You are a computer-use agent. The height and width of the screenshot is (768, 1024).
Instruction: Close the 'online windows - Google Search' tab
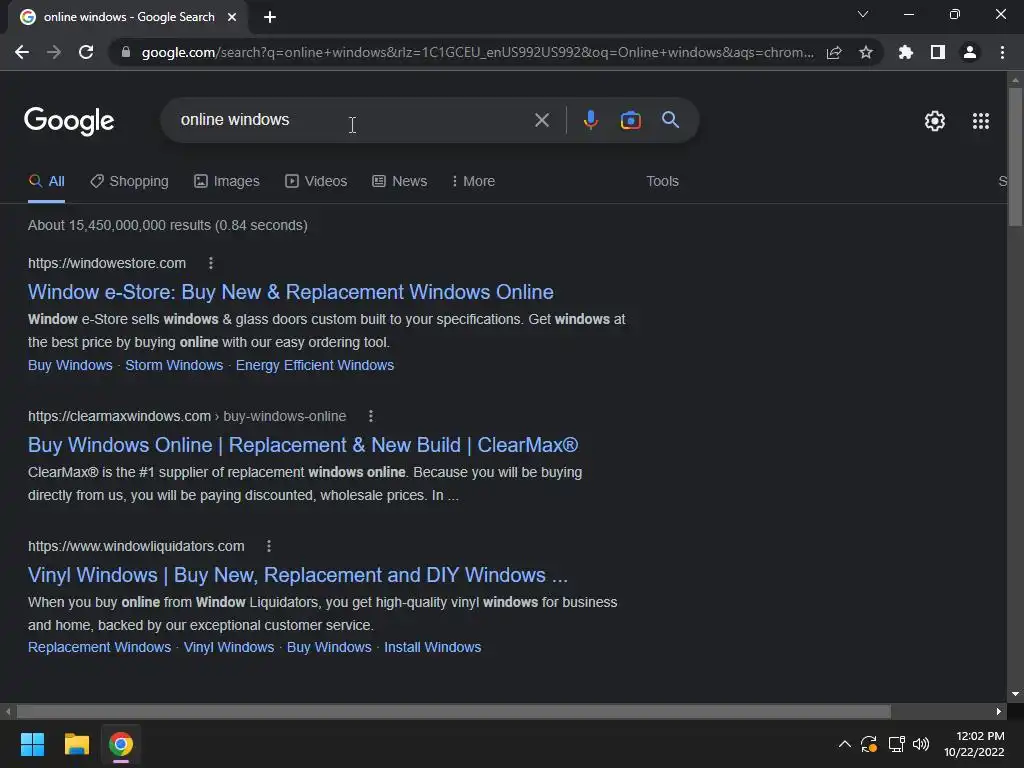tap(232, 17)
